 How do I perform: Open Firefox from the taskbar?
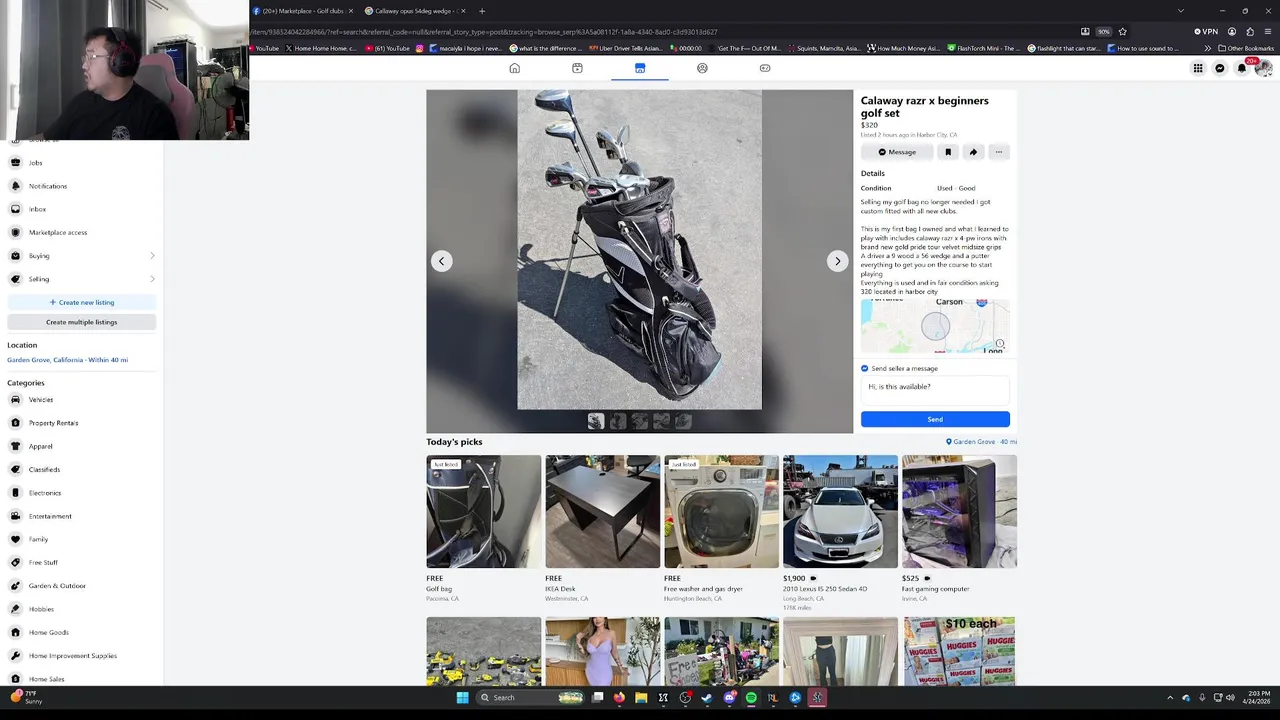click(619, 698)
